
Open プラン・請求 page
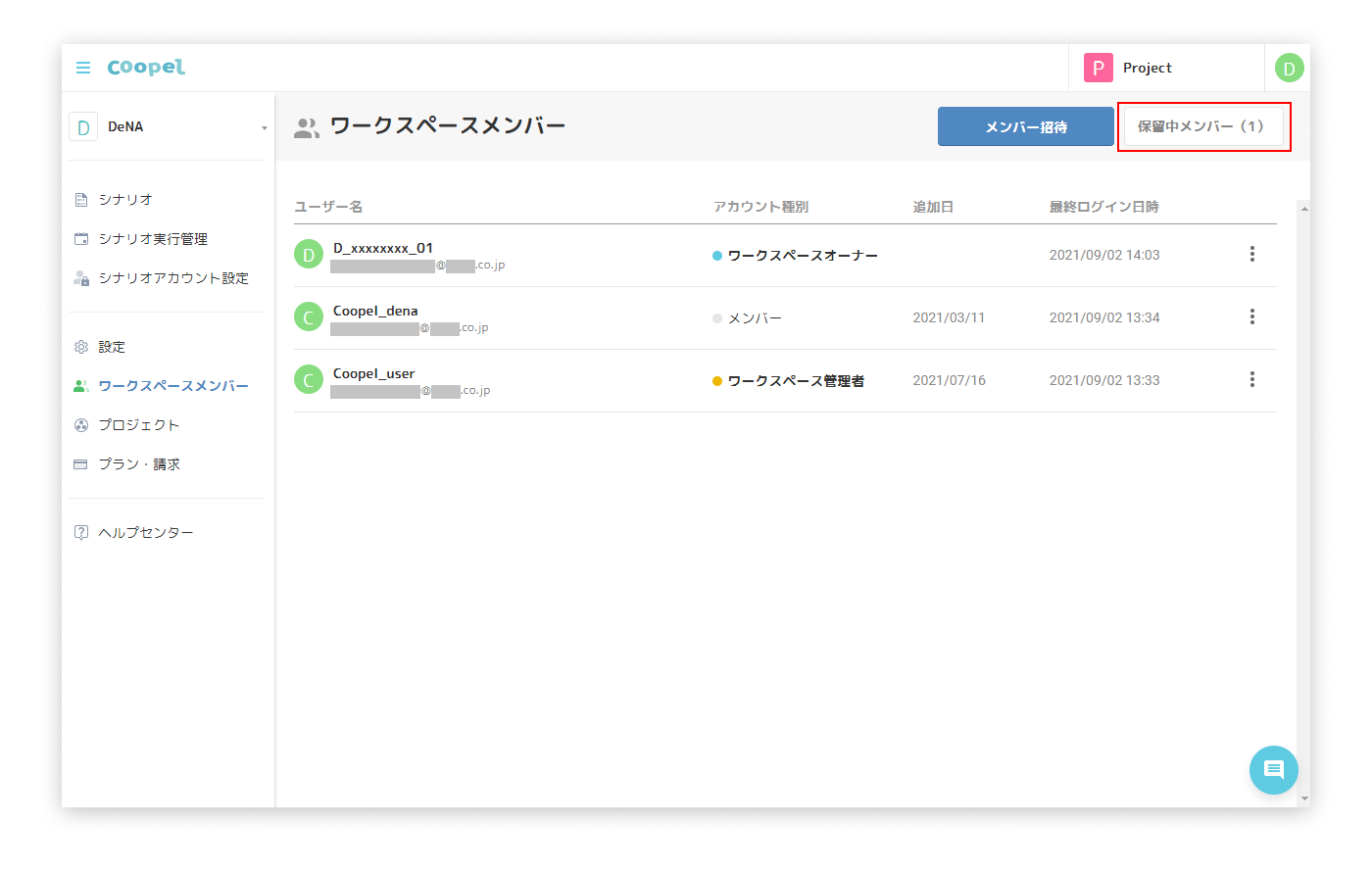pyautogui.click(x=139, y=464)
